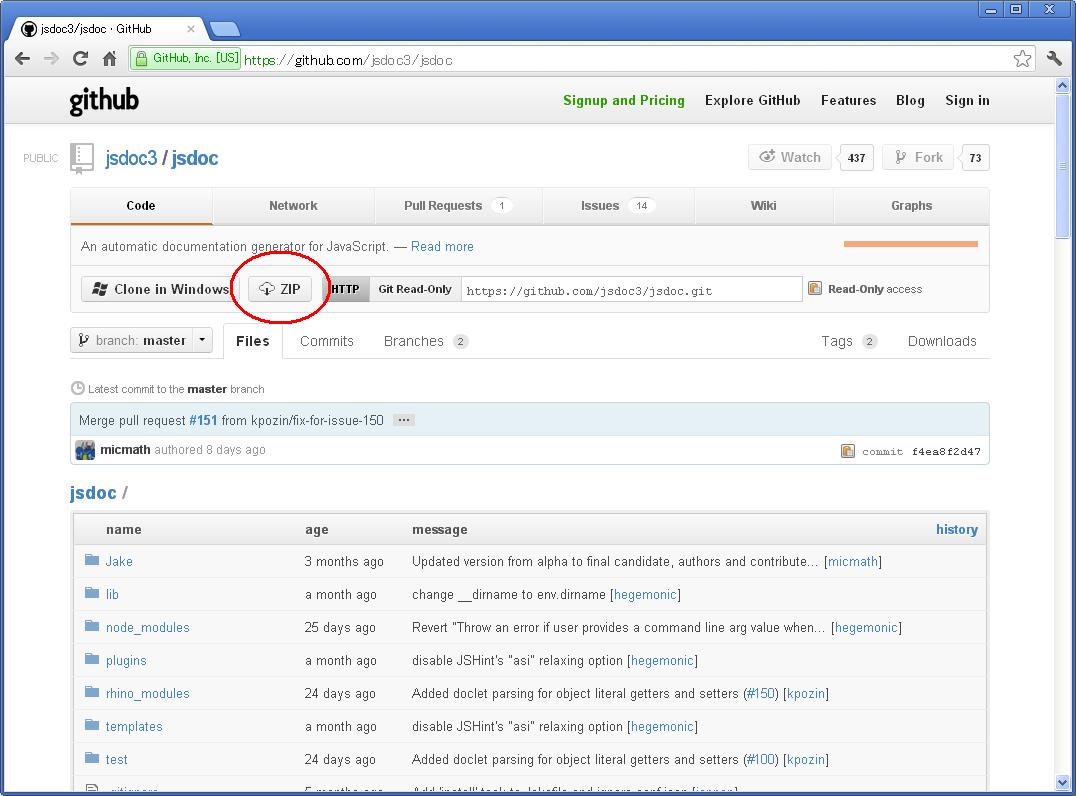Click Sign in link
The height and width of the screenshot is (796, 1076).
967,100
